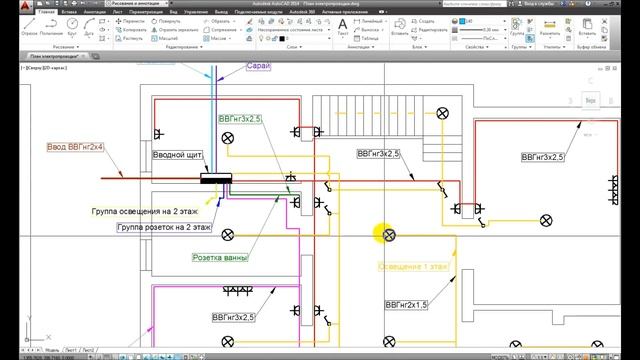Expand the Аннотации panel

361,47
